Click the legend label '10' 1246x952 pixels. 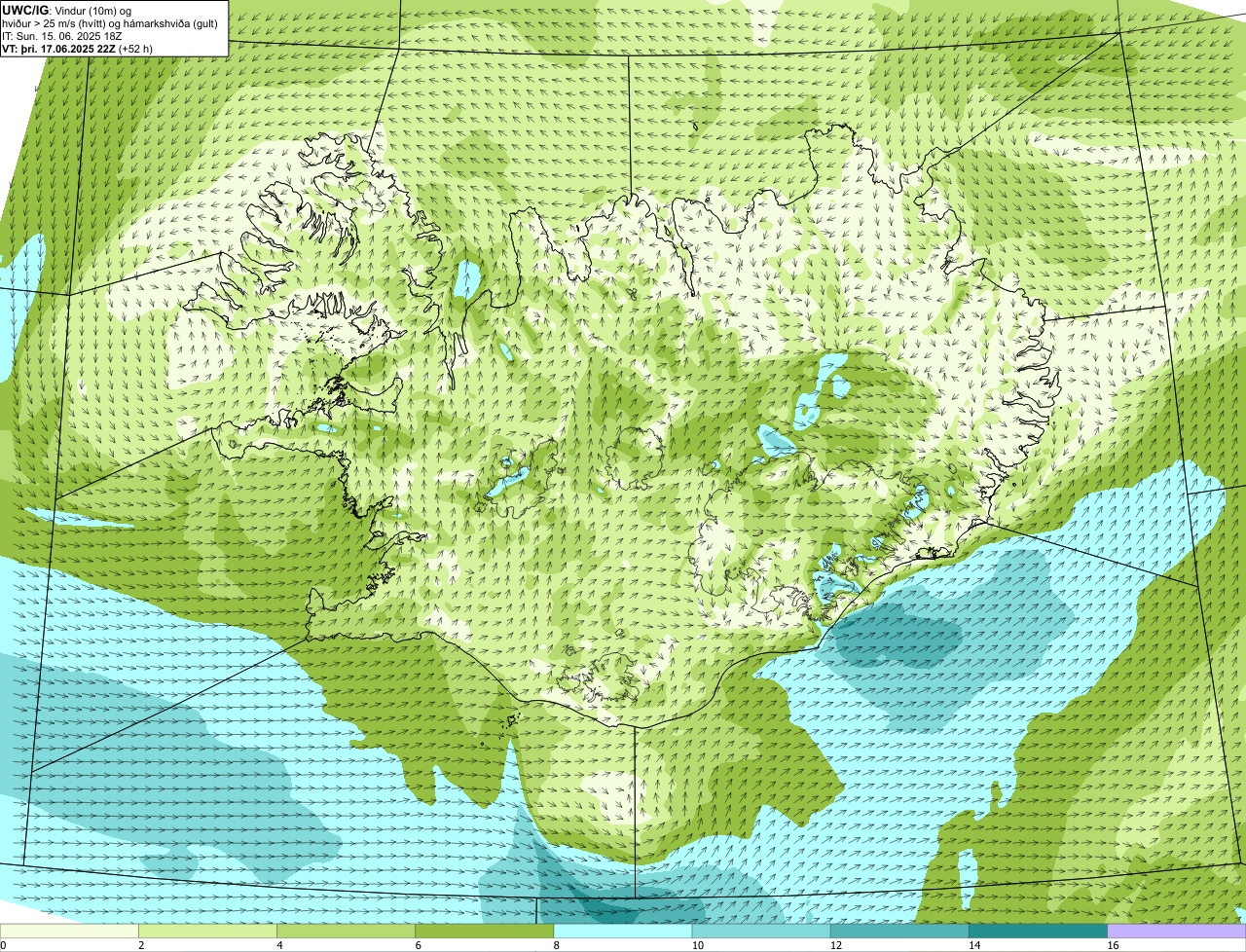697,945
